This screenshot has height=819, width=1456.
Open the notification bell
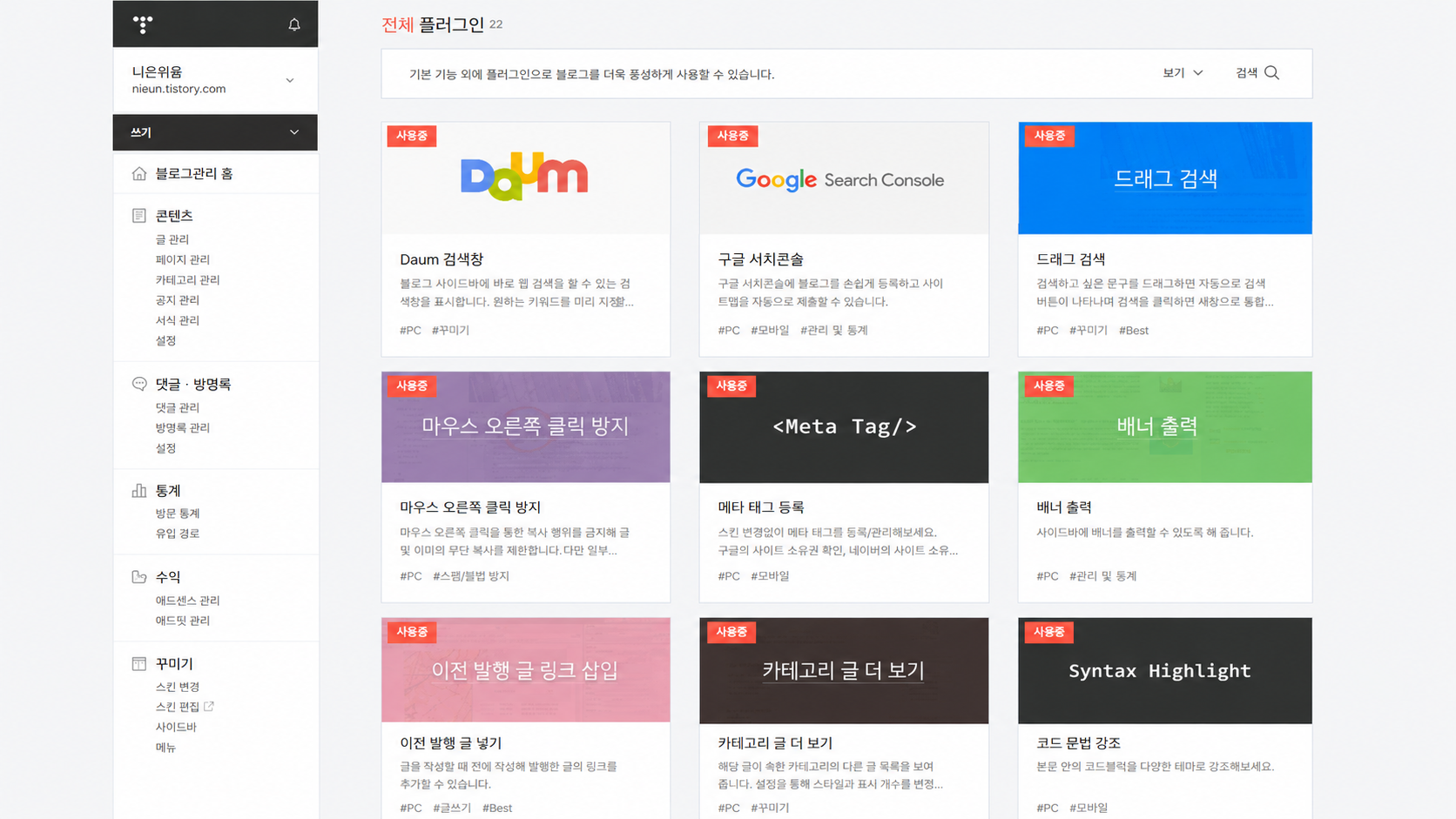(x=294, y=24)
